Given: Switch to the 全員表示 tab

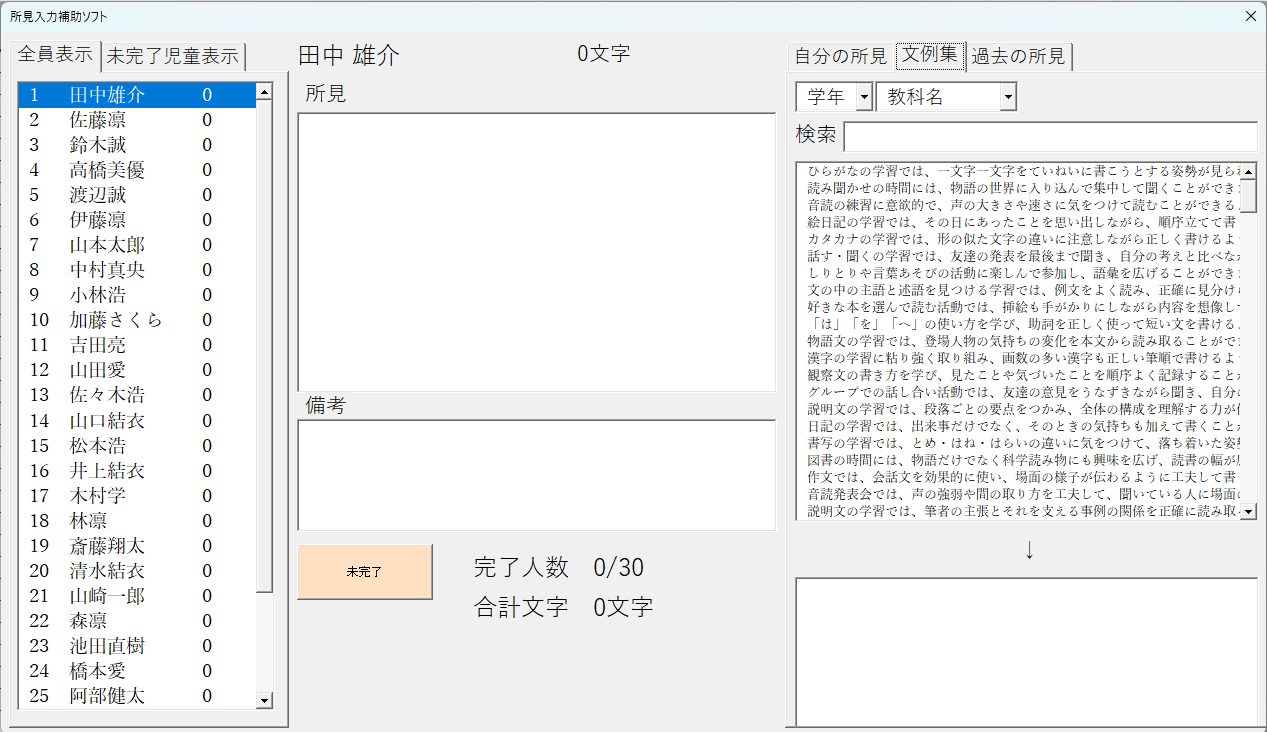Looking at the screenshot, I should (55, 56).
